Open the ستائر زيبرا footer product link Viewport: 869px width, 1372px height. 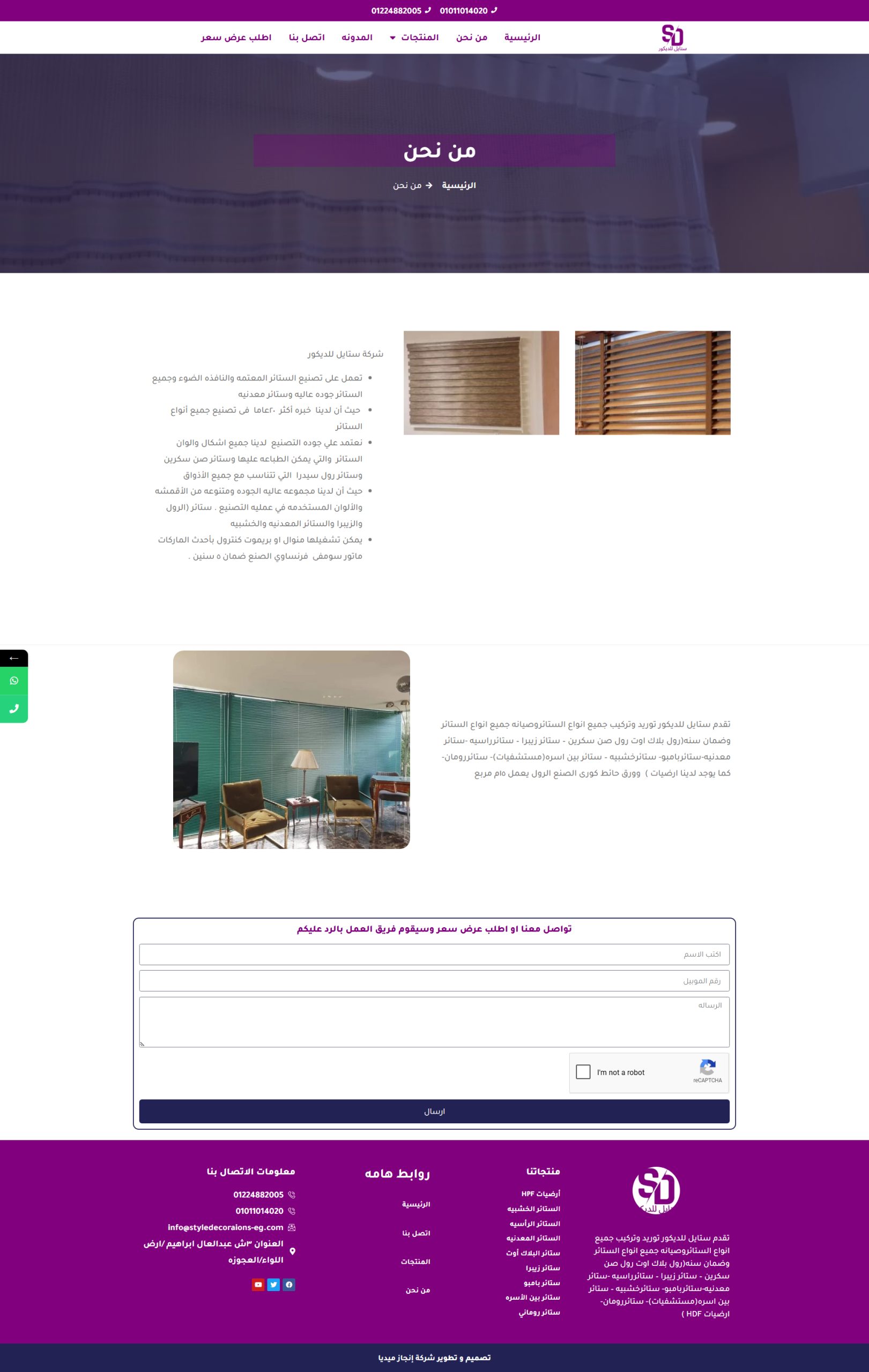click(x=543, y=1267)
